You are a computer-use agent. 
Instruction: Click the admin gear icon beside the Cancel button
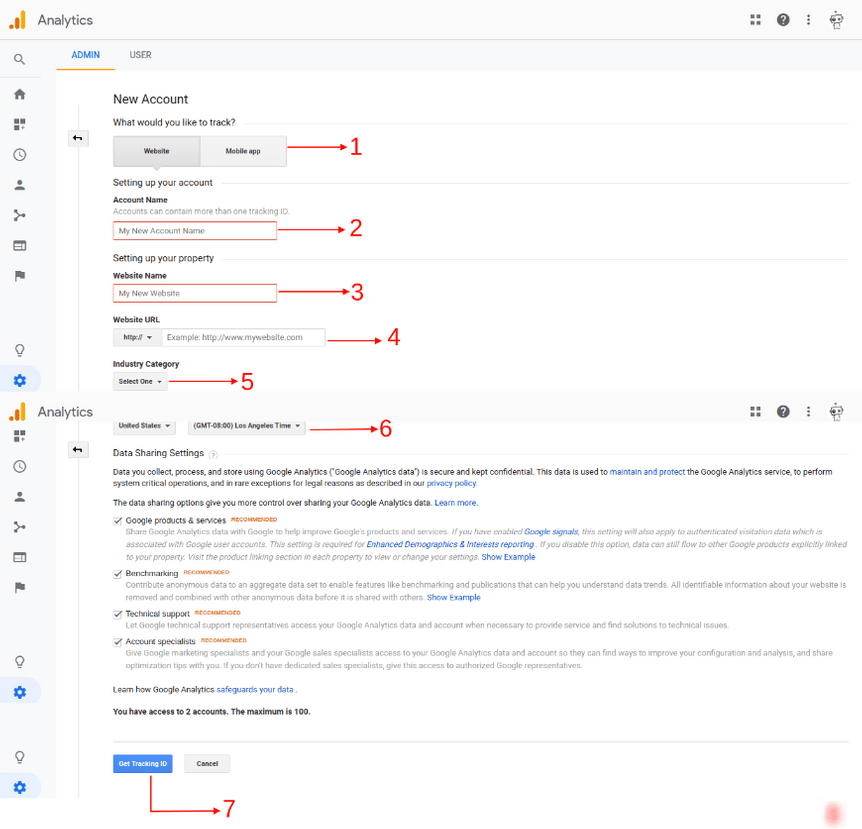click(19, 787)
